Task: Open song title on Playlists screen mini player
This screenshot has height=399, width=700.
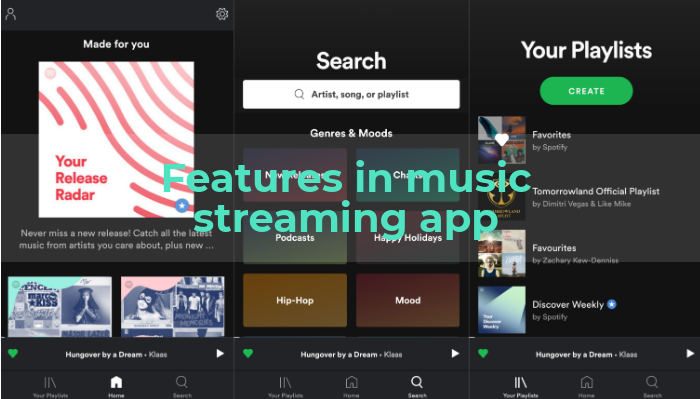Action: tap(586, 354)
